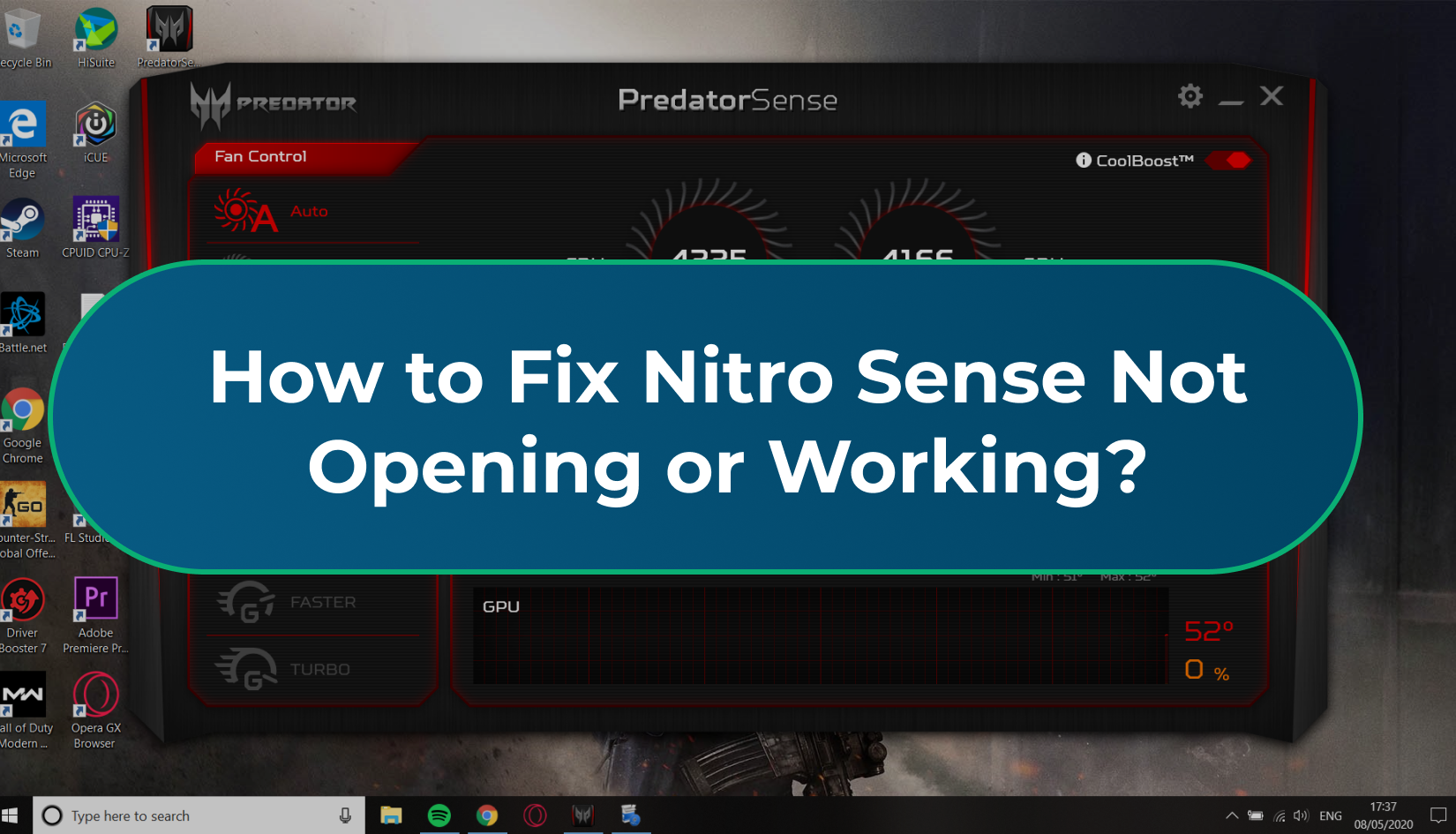This screenshot has width=1456, height=834.
Task: Launch iCUE from the desktop
Action: click(x=94, y=125)
